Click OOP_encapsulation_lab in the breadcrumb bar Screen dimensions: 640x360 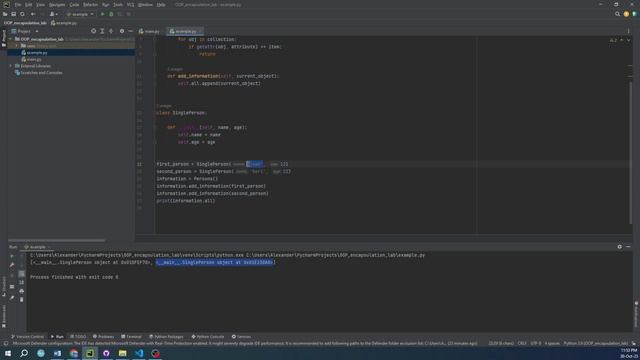(x=25, y=23)
